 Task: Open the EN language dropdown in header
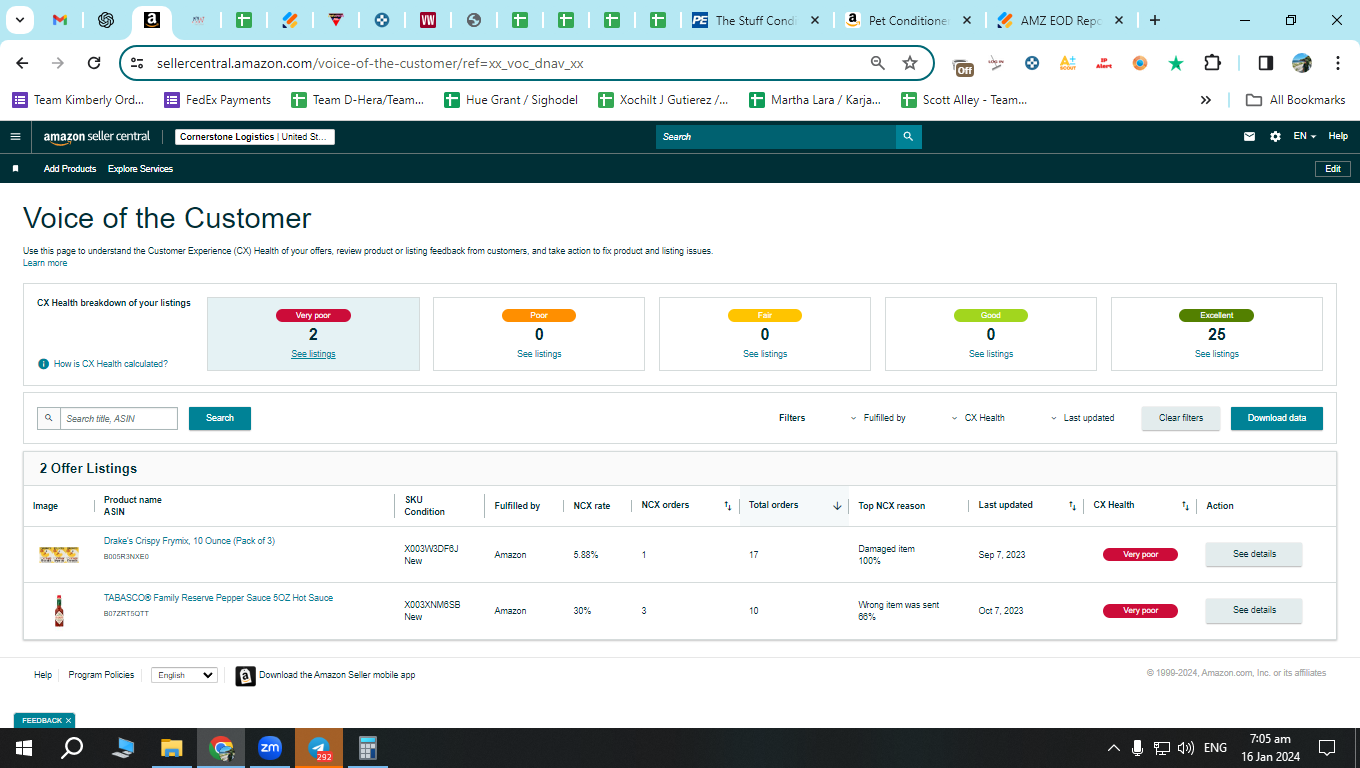tap(1304, 137)
